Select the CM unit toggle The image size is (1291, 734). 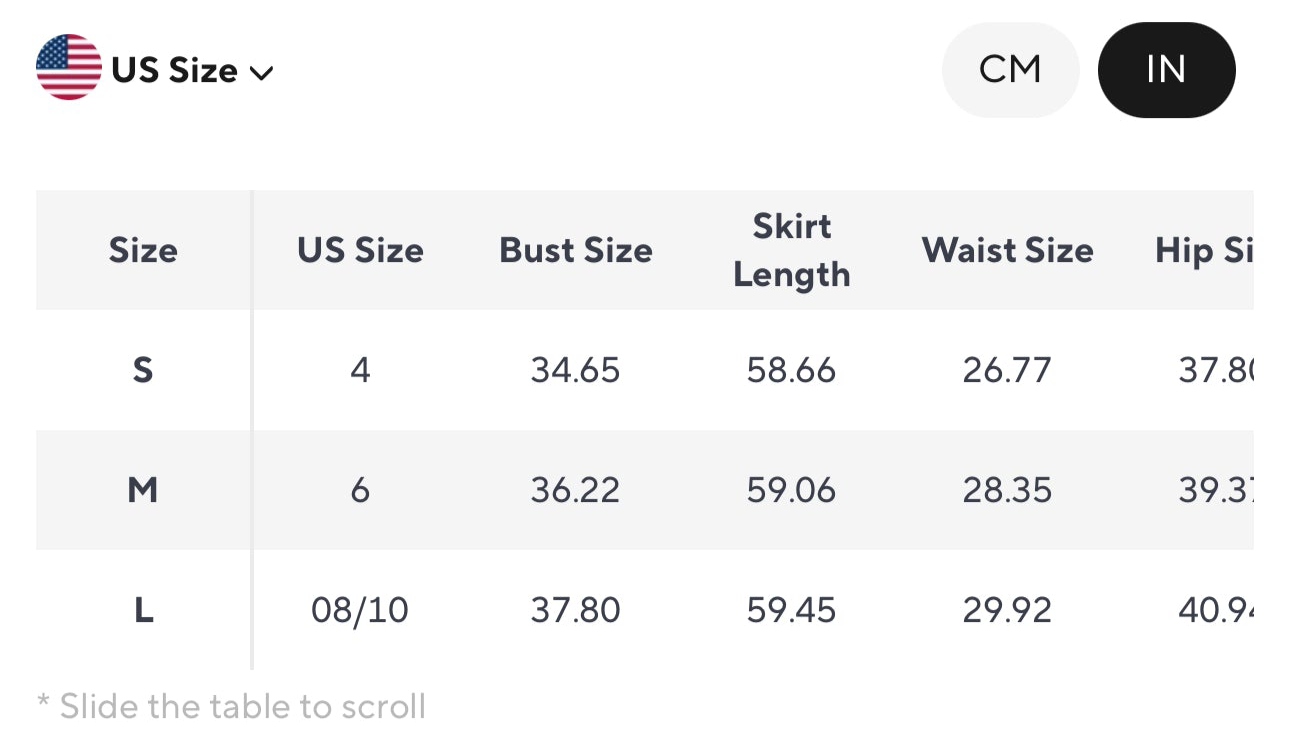(1010, 69)
